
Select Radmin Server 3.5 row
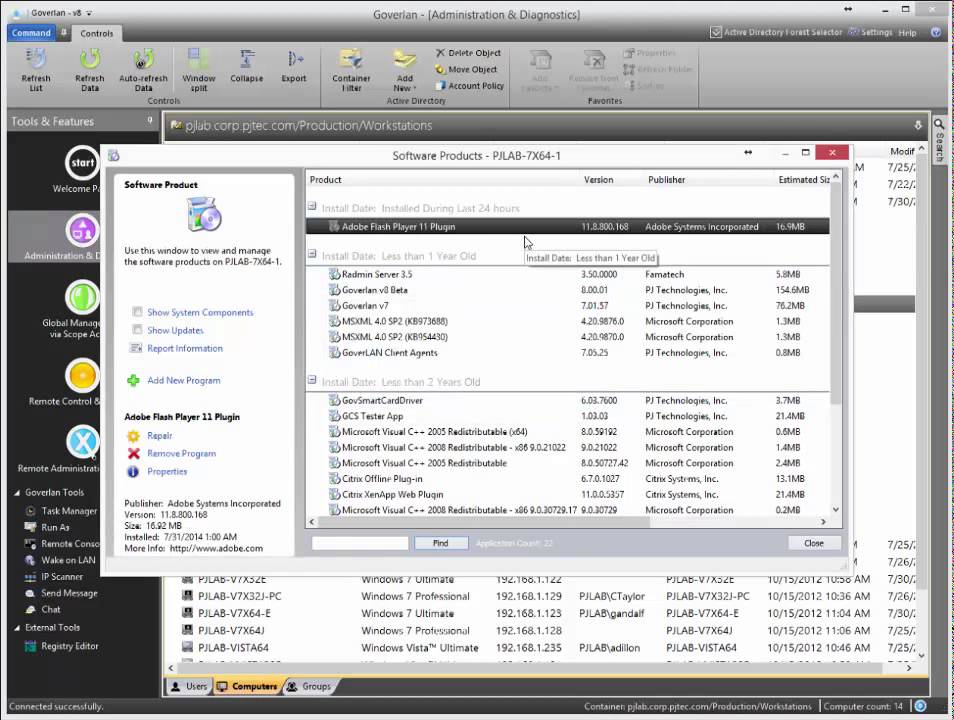(567, 274)
